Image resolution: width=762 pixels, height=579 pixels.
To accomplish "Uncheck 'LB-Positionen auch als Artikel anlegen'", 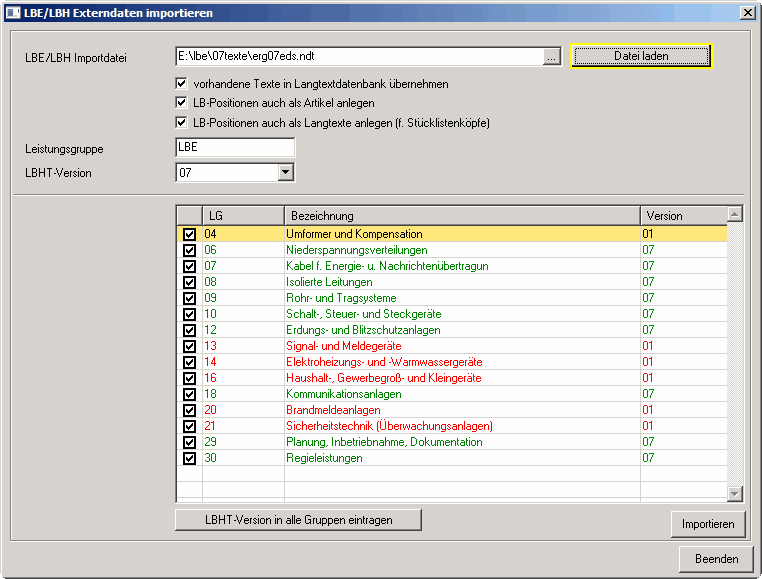I will 182,103.
